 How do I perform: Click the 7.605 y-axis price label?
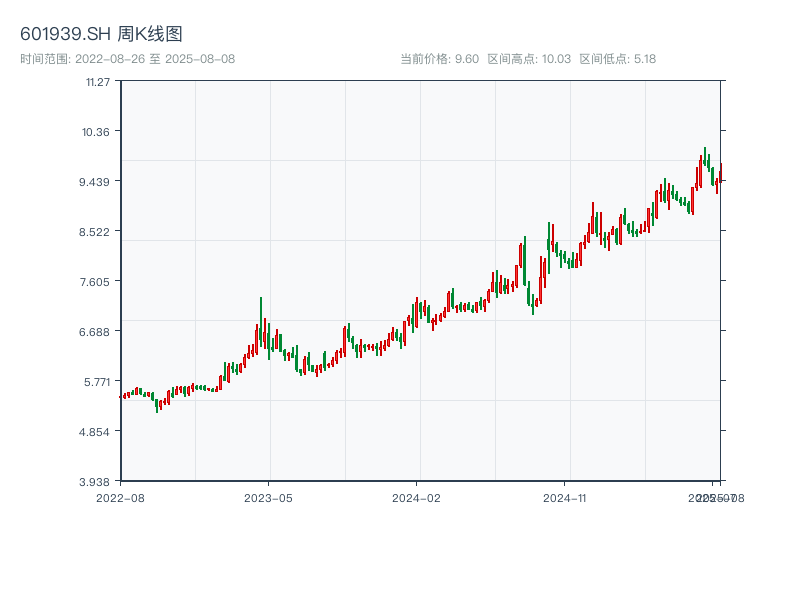[x=97, y=282]
